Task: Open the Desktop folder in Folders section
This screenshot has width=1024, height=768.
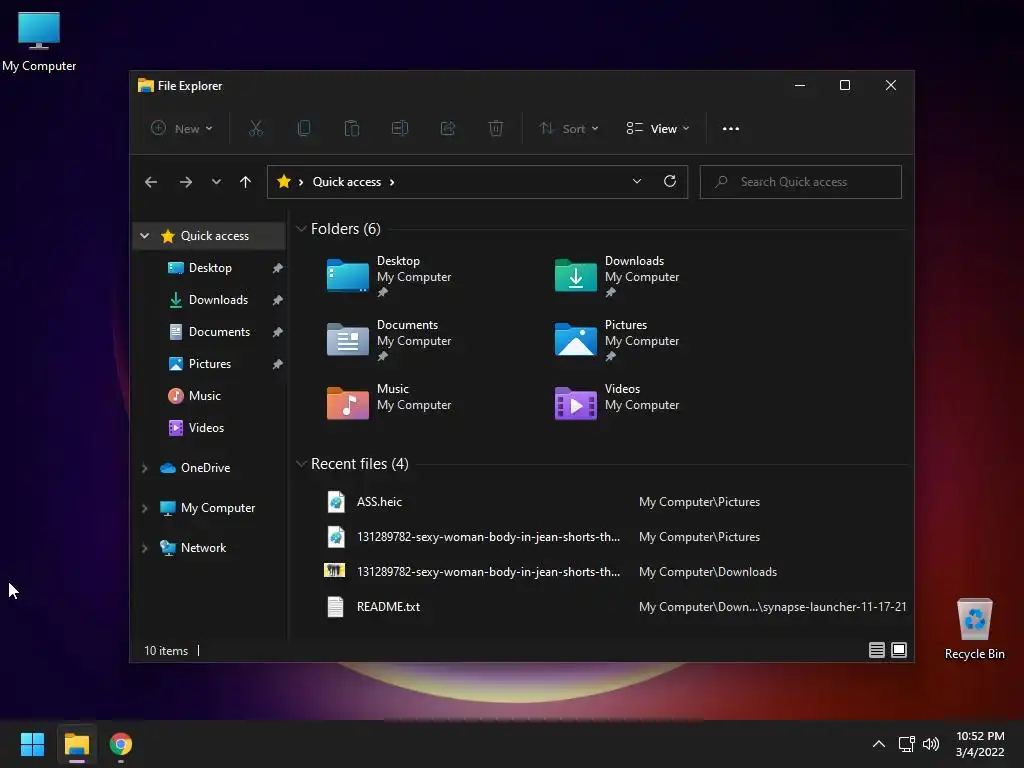Action: 389,276
